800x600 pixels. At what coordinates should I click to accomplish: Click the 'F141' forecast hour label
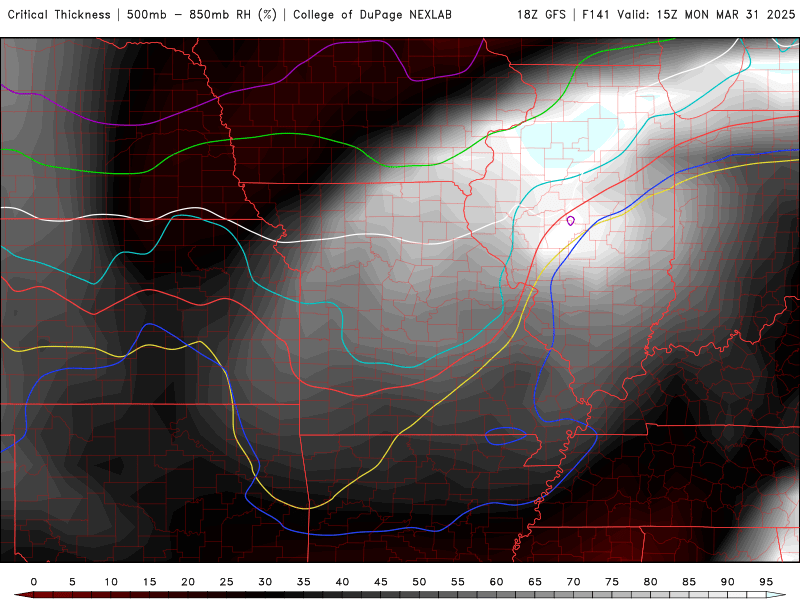pyautogui.click(x=596, y=15)
